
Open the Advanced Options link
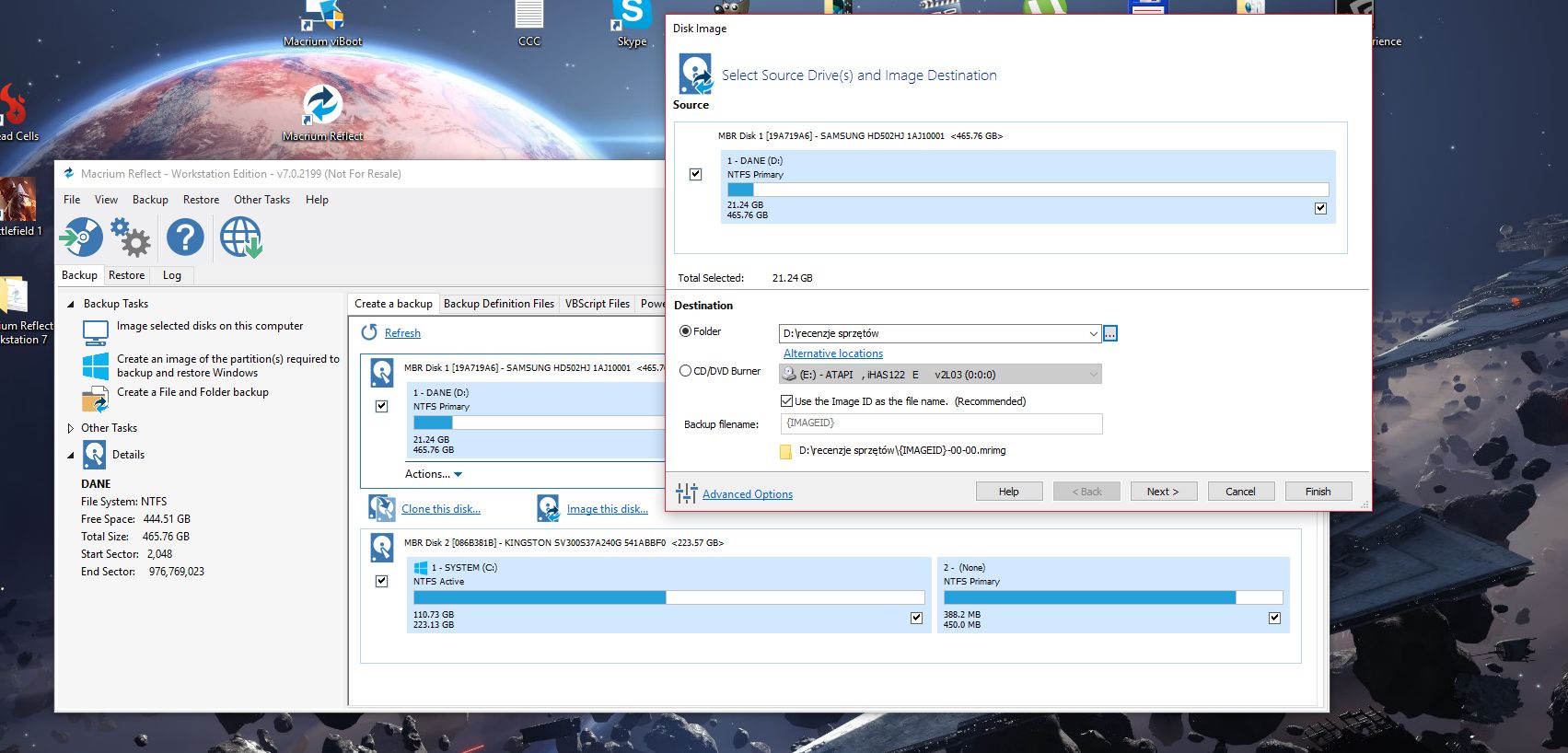point(747,494)
